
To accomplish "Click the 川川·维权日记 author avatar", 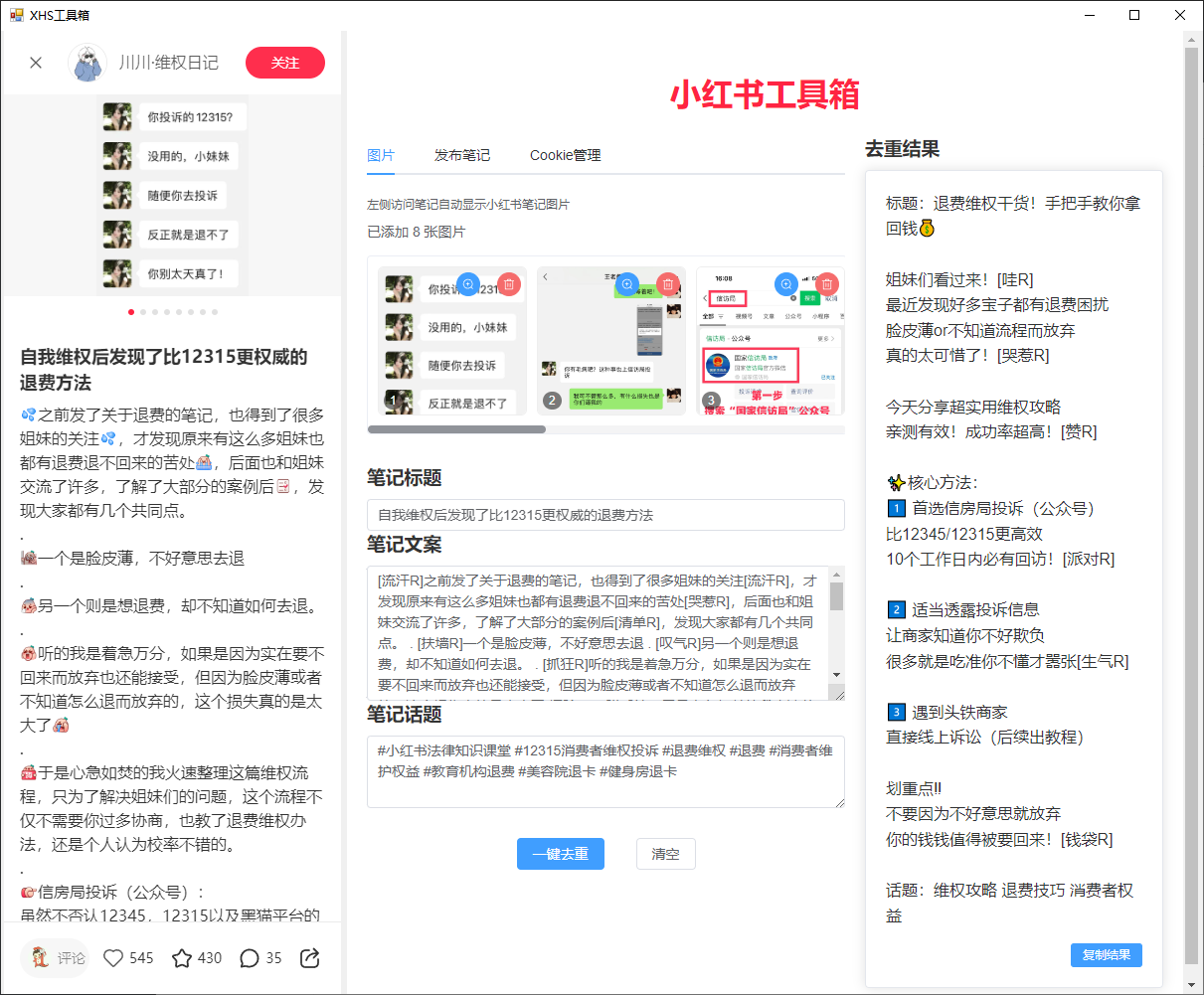I will (x=87, y=63).
